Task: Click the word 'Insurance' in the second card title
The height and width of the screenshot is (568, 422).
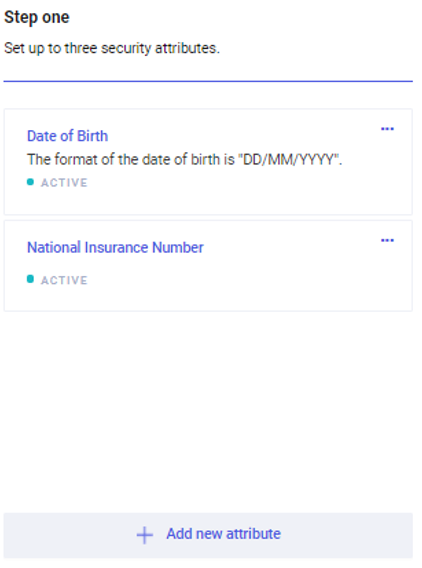Action: click(x=117, y=247)
